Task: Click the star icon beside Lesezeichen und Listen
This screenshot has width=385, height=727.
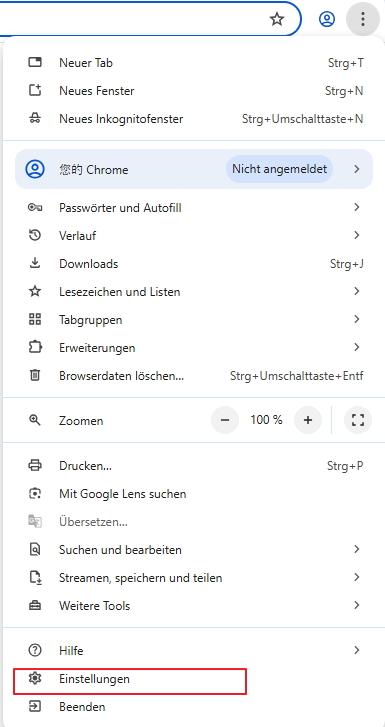Action: (x=35, y=292)
